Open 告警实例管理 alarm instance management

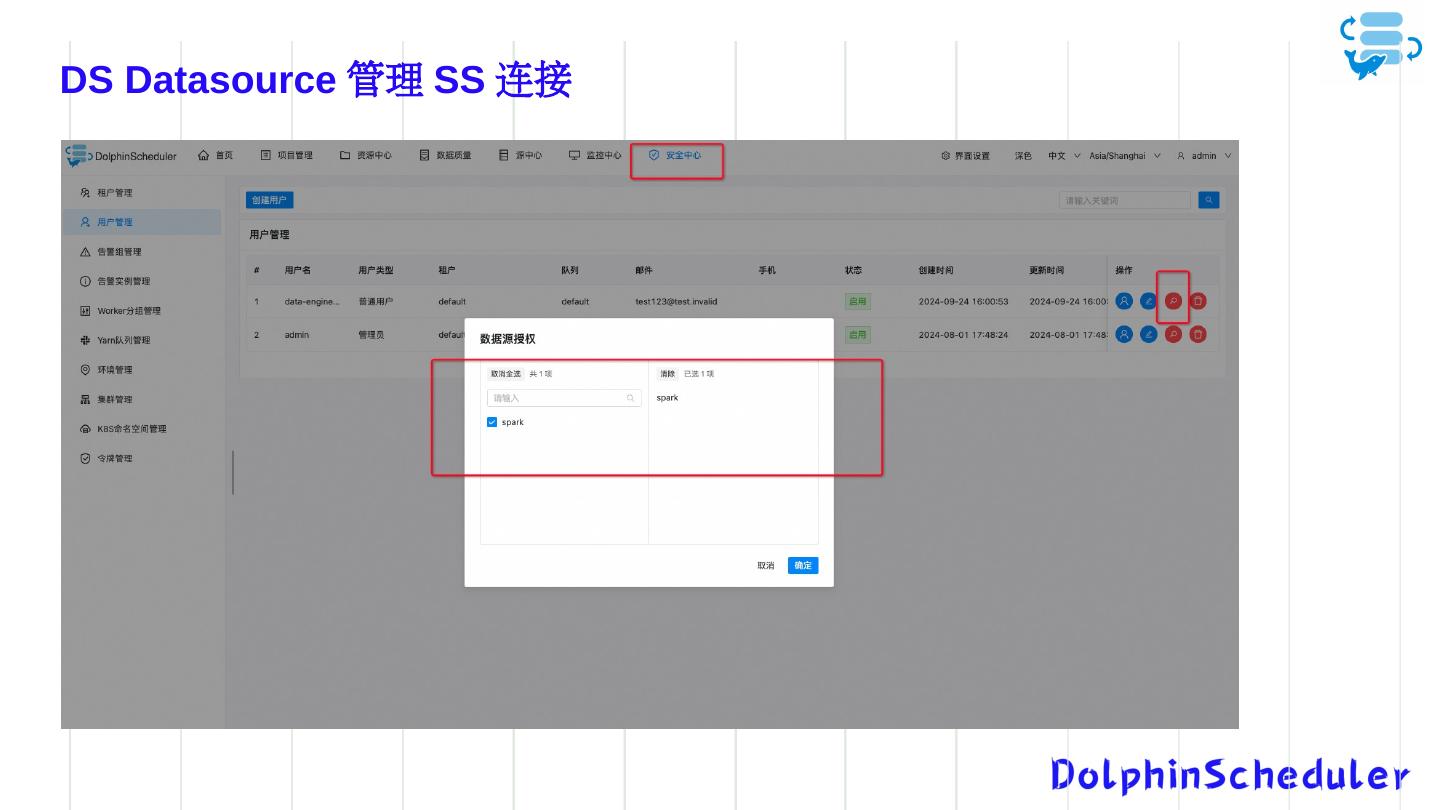pos(142,281)
